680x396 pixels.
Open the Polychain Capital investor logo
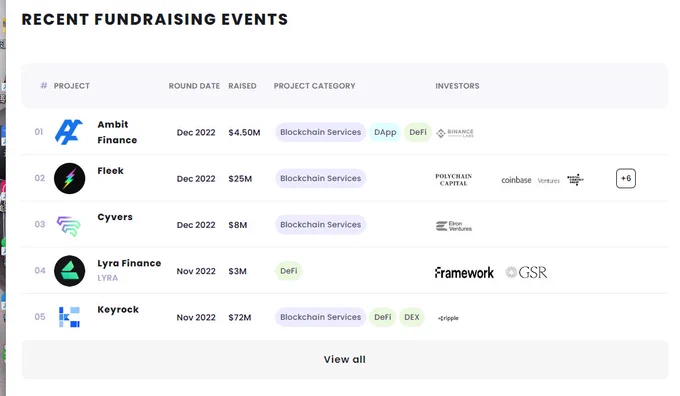(454, 180)
